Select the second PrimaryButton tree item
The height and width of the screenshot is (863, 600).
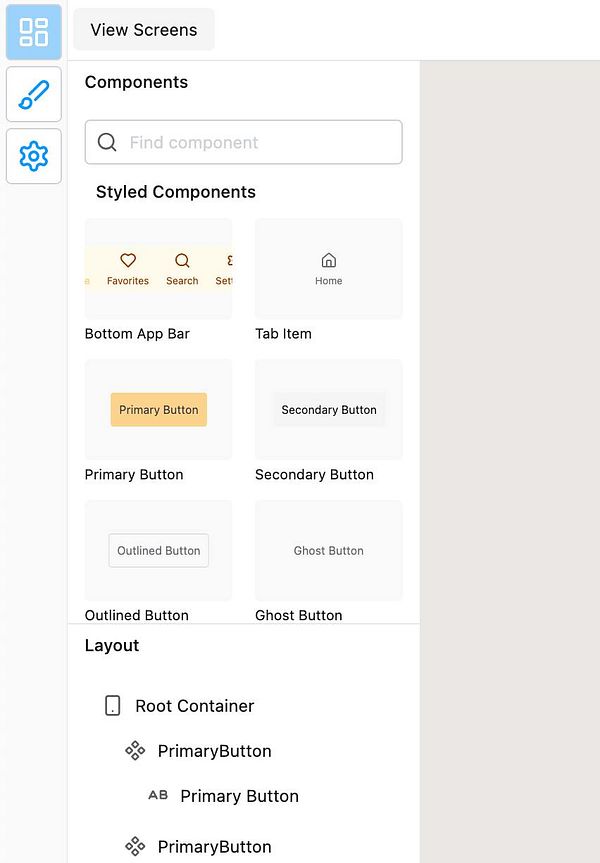tap(214, 846)
